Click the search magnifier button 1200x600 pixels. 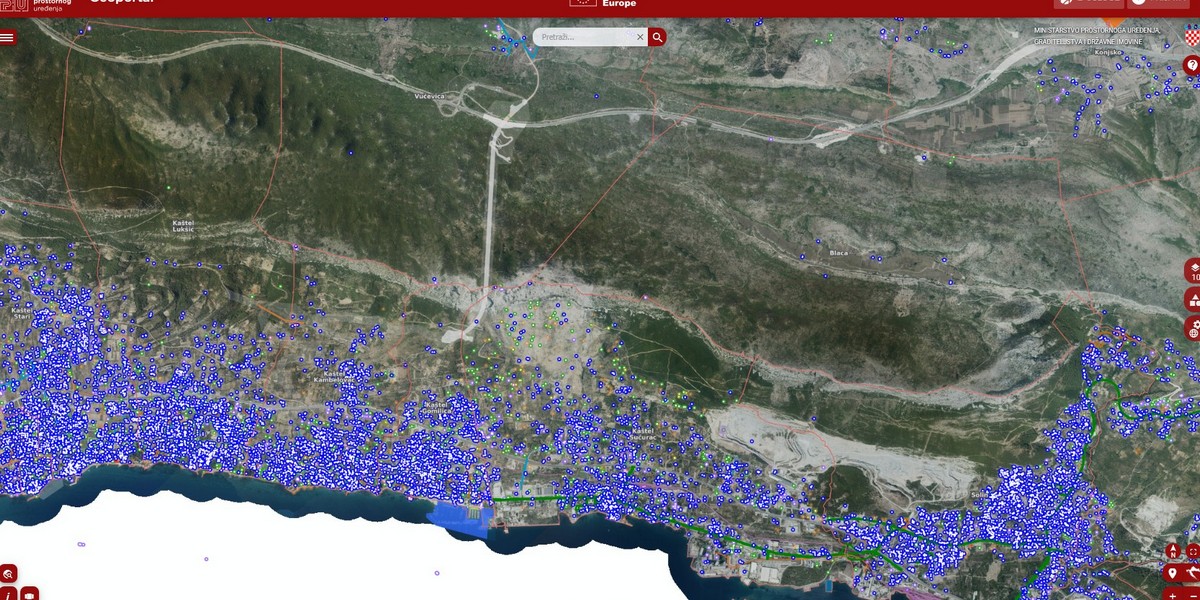point(657,37)
